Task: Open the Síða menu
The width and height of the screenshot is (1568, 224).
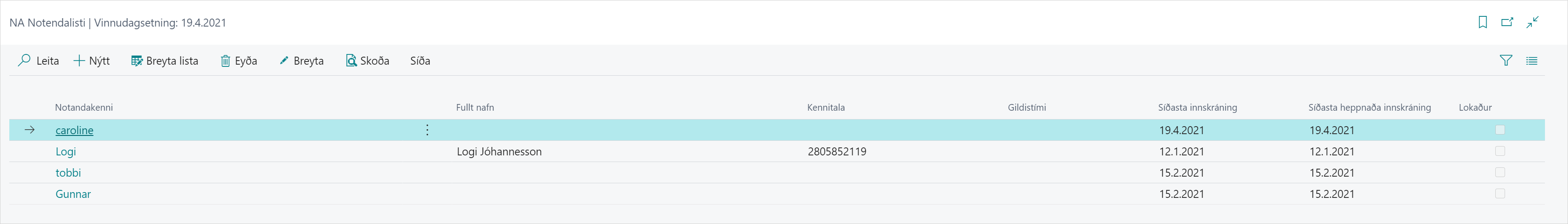Action: (420, 61)
